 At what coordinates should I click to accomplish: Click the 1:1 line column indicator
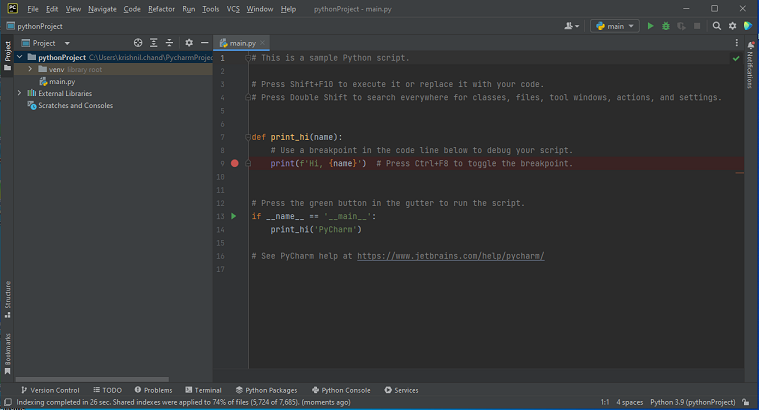pyautogui.click(x=605, y=402)
